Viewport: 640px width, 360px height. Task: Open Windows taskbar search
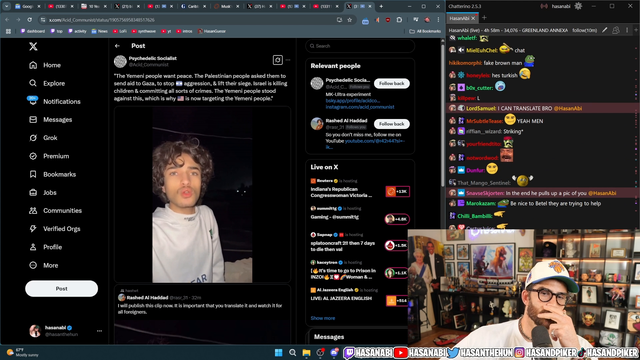293,353
